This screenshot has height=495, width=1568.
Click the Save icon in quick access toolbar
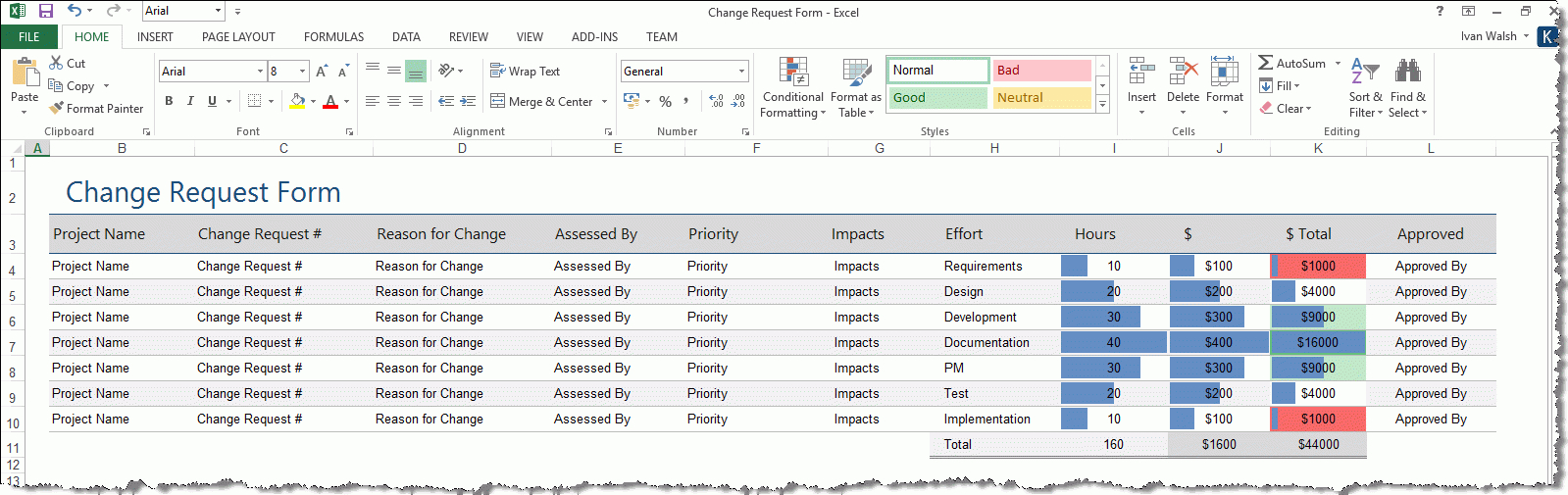pos(46,11)
